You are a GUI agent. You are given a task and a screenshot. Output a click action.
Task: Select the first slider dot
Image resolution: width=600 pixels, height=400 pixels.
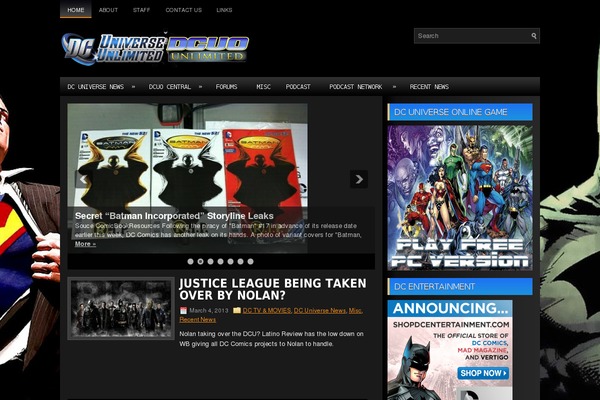(x=190, y=261)
